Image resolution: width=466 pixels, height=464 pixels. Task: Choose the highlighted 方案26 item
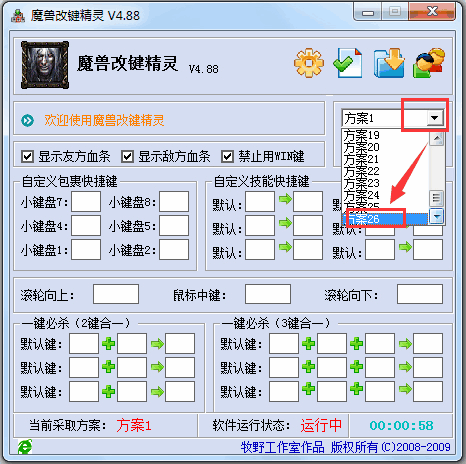pos(385,219)
